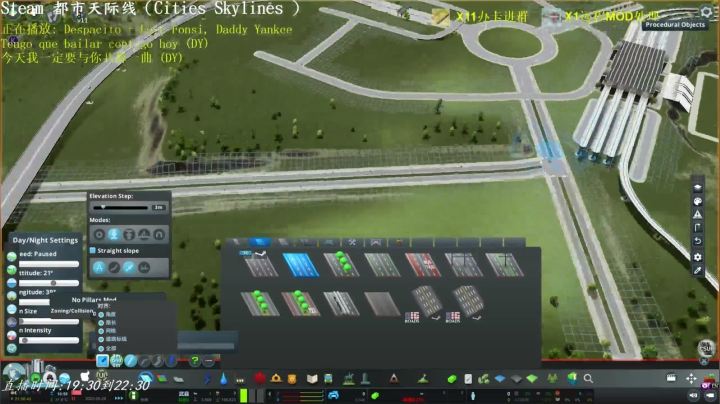Select the normal mode circle icon
This screenshot has height=404, width=720.
tap(99, 235)
